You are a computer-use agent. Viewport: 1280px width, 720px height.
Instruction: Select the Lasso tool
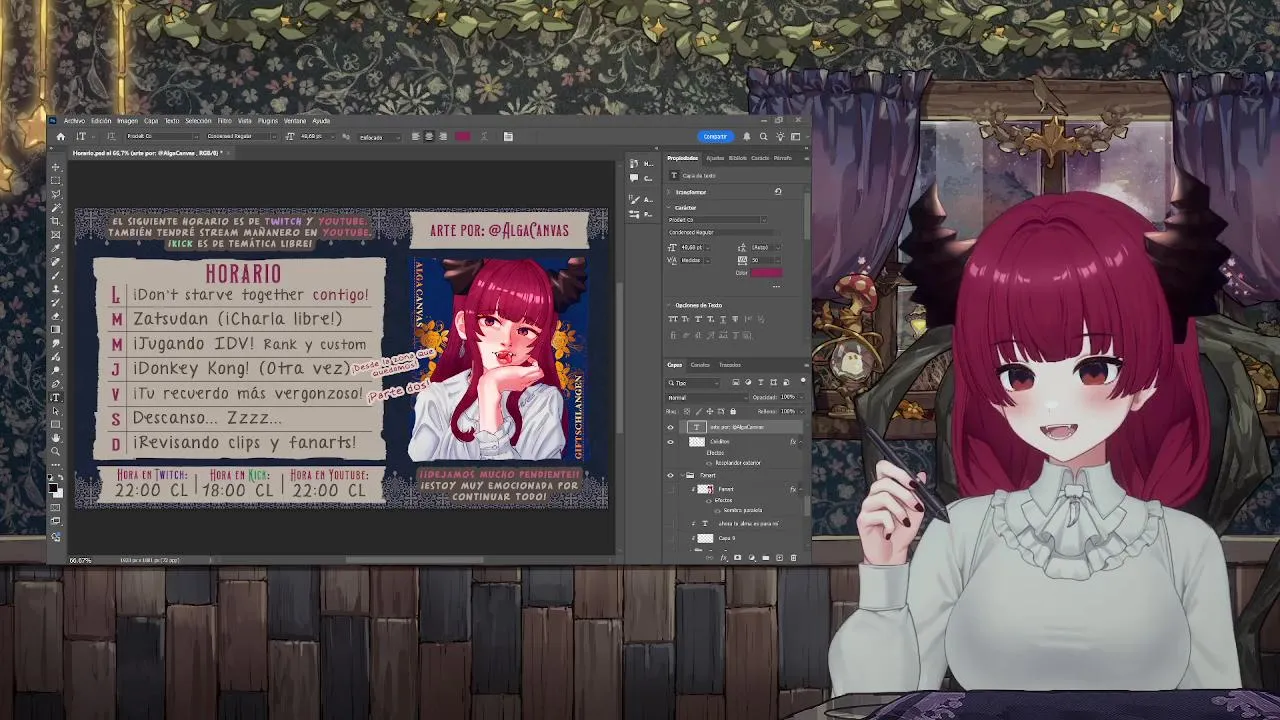[56, 194]
